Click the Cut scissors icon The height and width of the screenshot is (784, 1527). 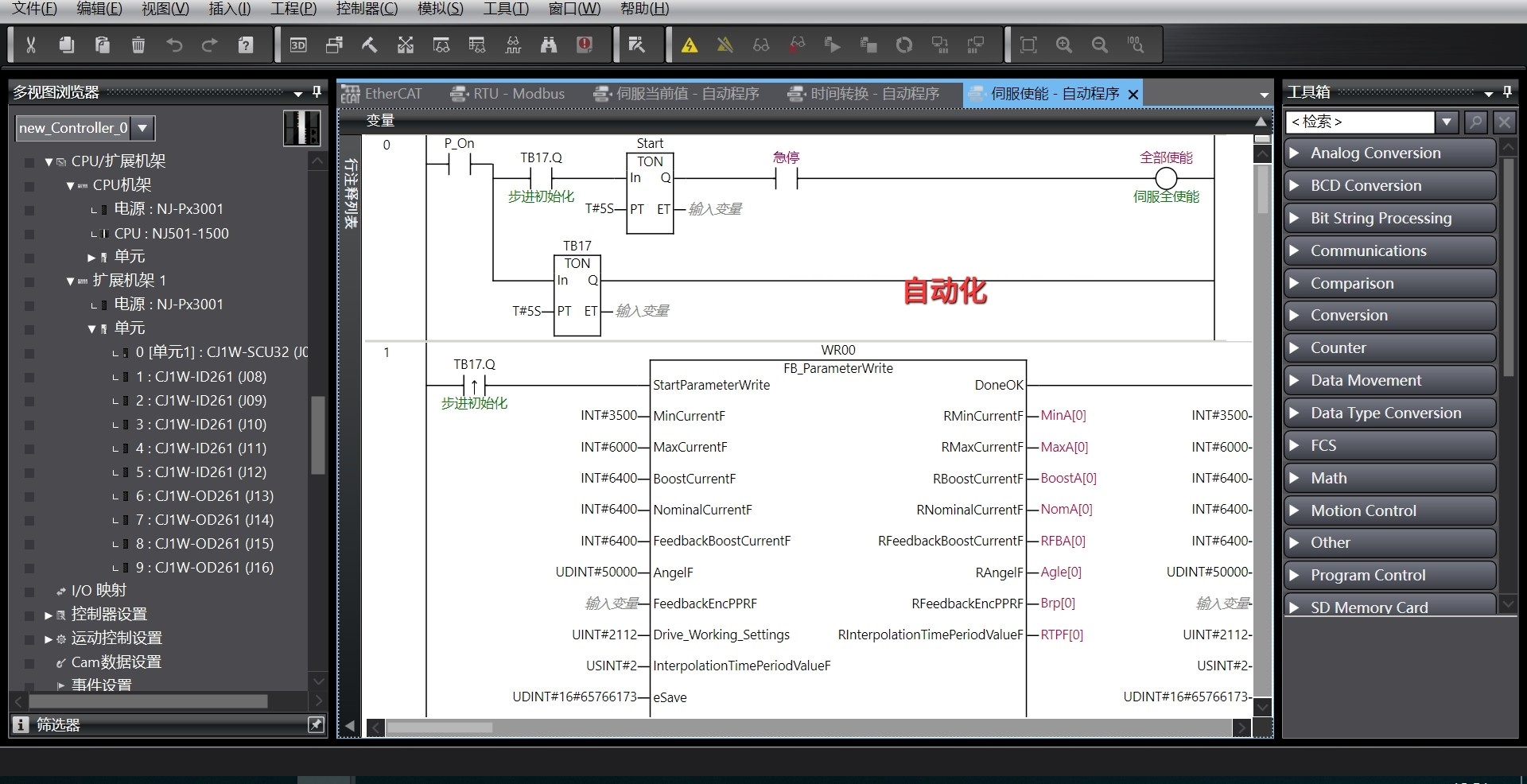click(x=31, y=45)
